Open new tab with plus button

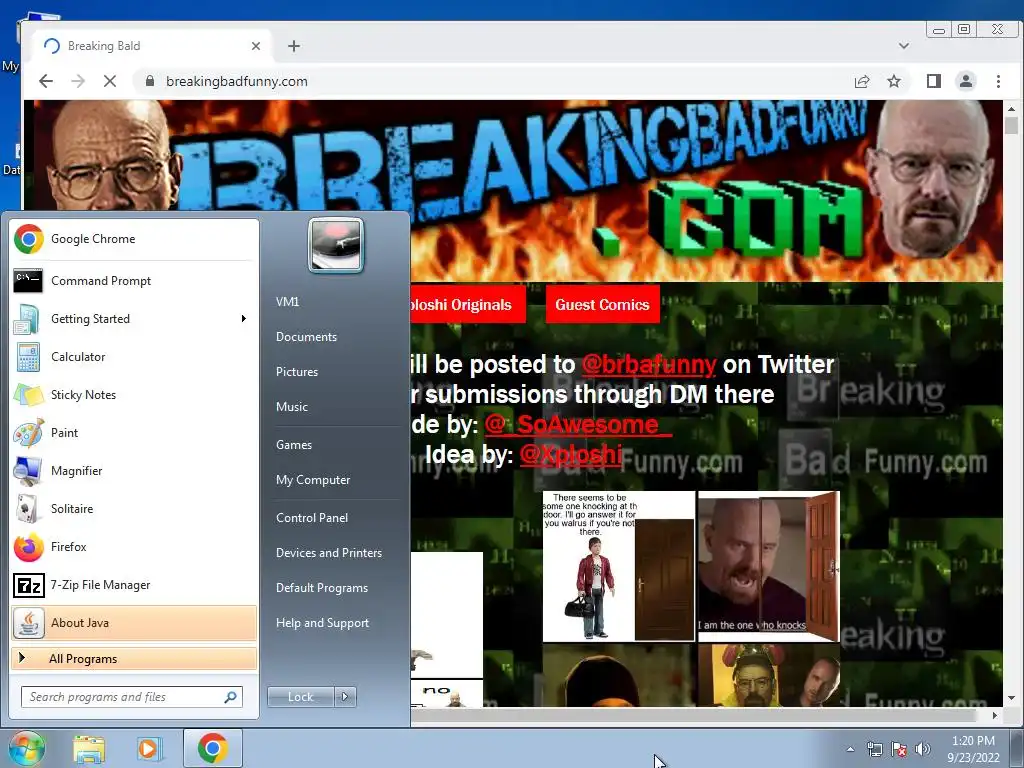pos(294,46)
